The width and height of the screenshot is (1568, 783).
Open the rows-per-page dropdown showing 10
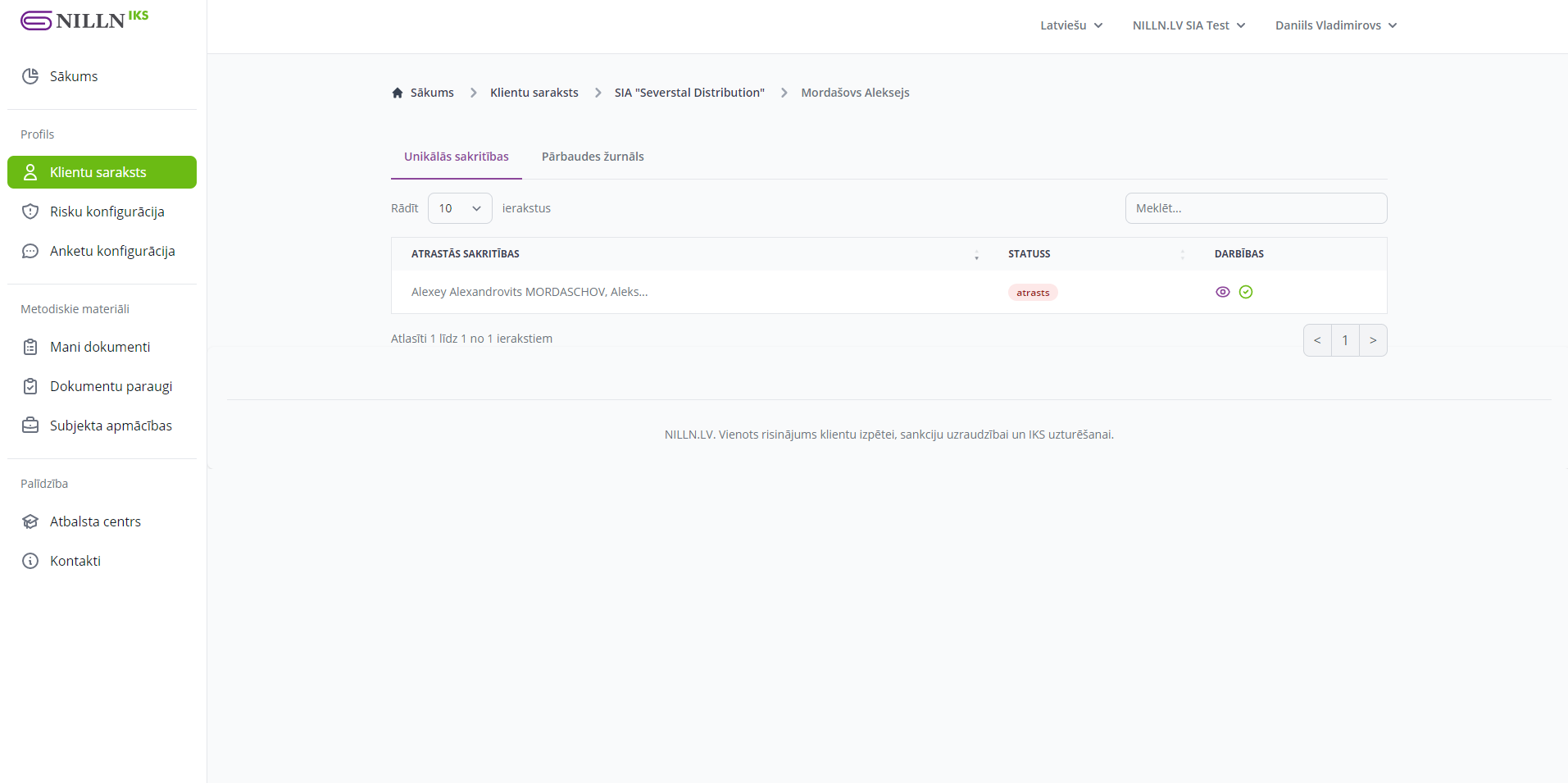[460, 208]
